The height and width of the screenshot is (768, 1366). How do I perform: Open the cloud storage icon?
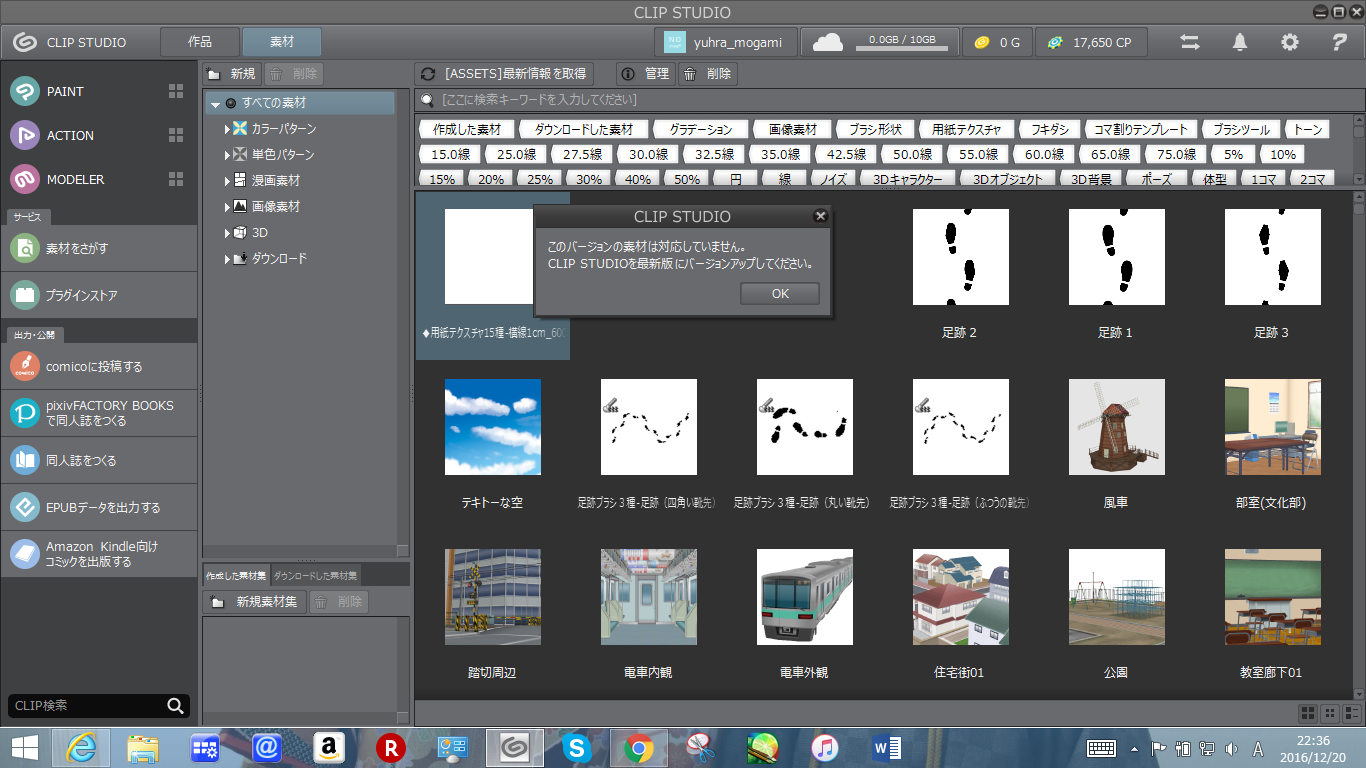tap(827, 42)
